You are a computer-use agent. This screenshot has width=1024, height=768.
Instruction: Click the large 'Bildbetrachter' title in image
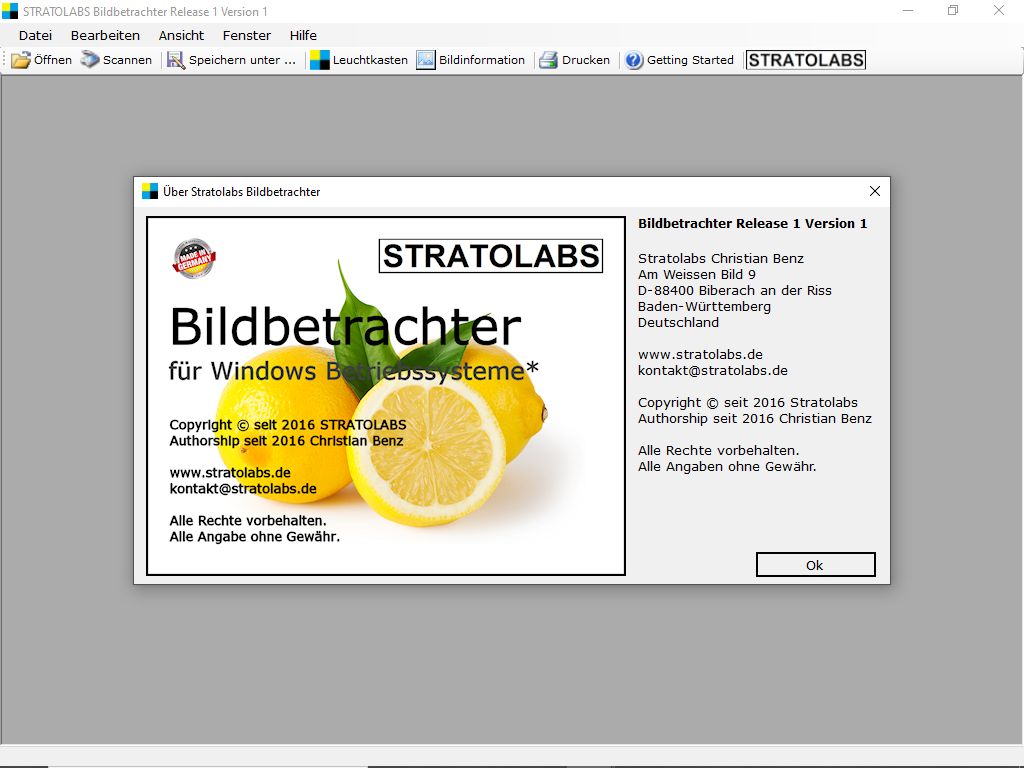345,327
